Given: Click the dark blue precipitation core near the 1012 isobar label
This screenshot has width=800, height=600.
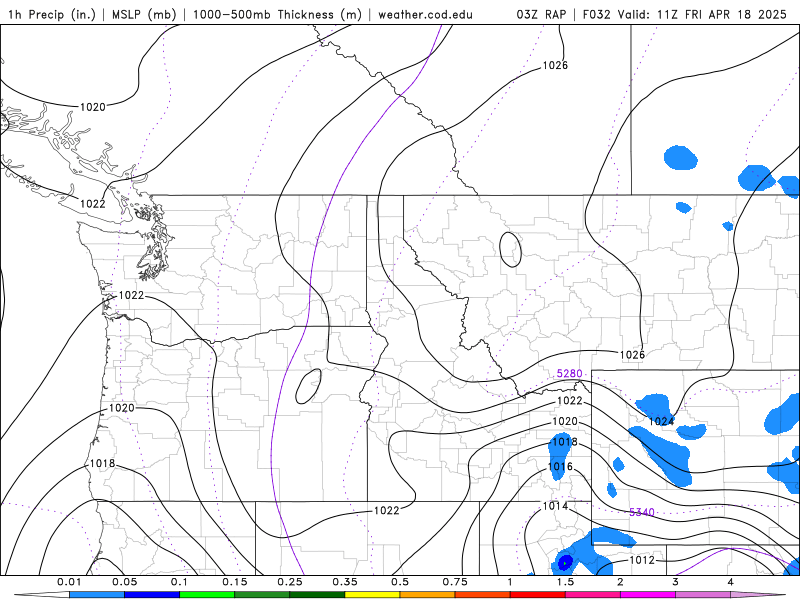Looking at the screenshot, I should point(565,563).
